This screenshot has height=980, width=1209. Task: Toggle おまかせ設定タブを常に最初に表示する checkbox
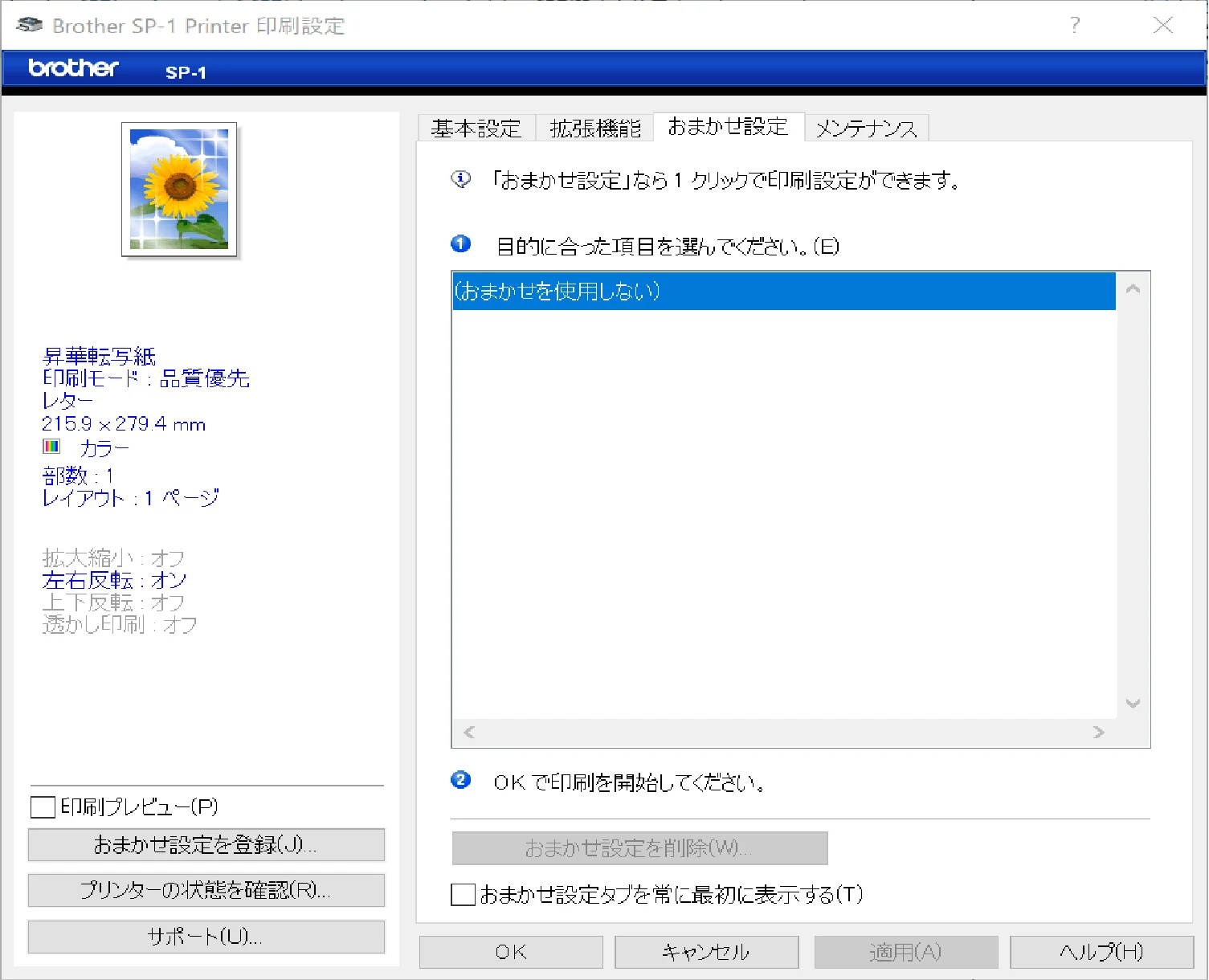(463, 894)
